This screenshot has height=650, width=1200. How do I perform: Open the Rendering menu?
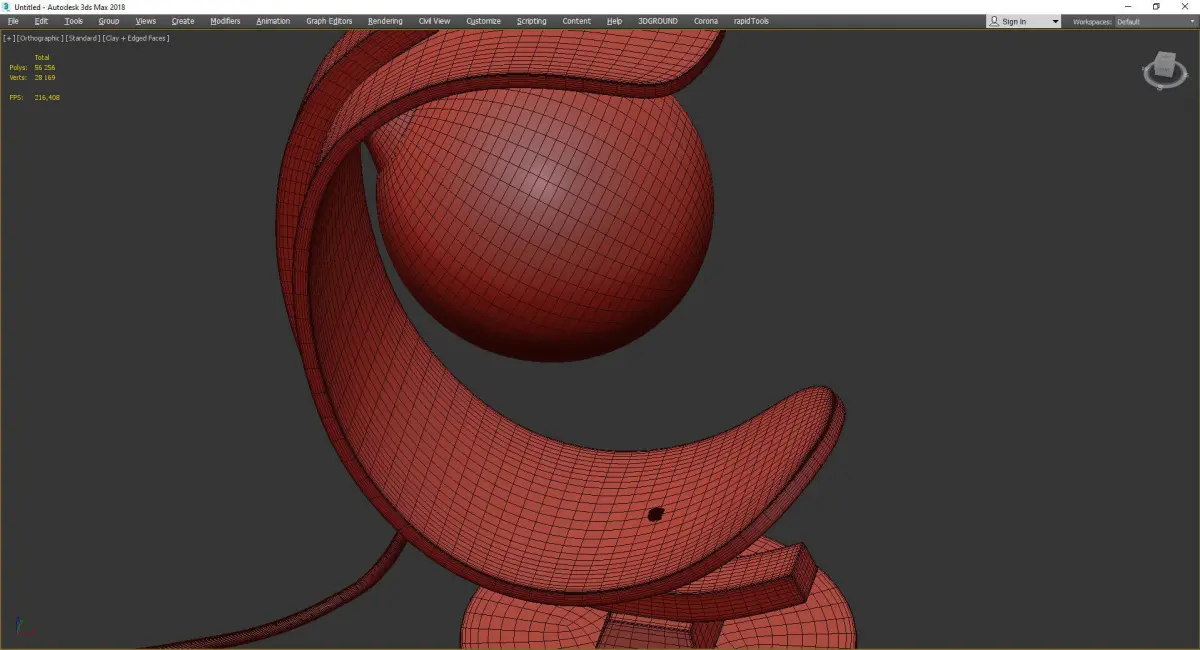(x=385, y=21)
